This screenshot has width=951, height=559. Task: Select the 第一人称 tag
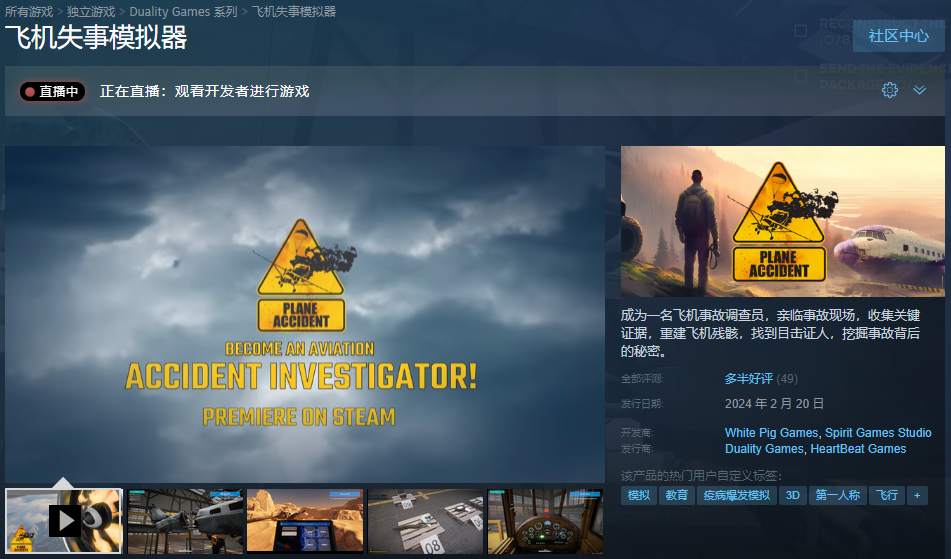click(838, 495)
